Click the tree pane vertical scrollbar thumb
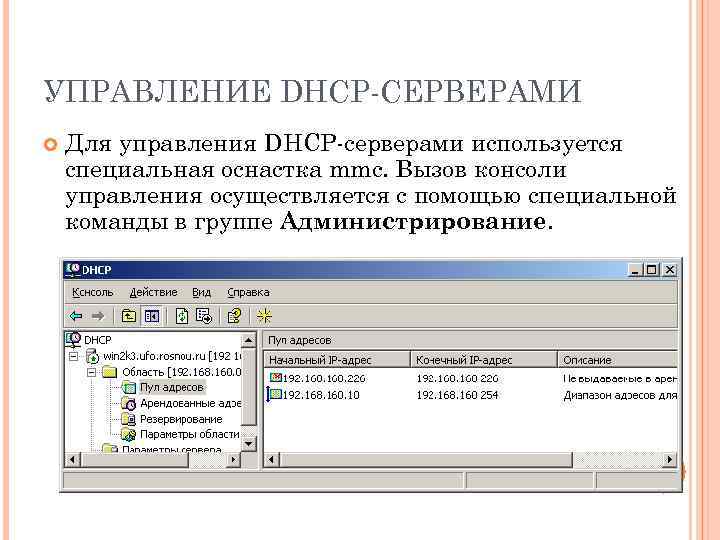This screenshot has width=720, height=540. [248, 386]
